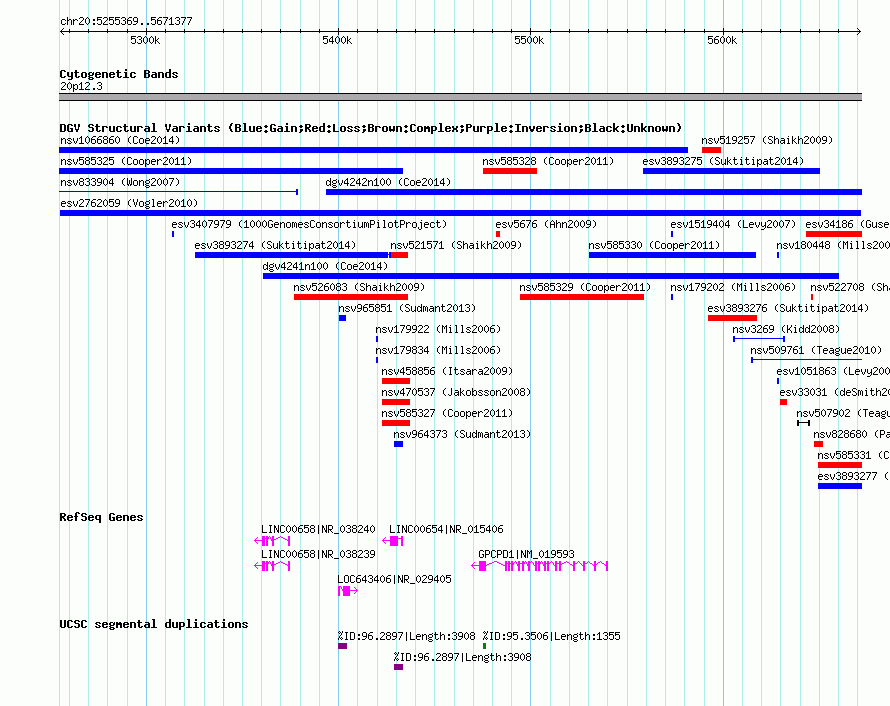Select the esv33031 red loss marker
This screenshot has height=706, width=890.
pos(783,402)
